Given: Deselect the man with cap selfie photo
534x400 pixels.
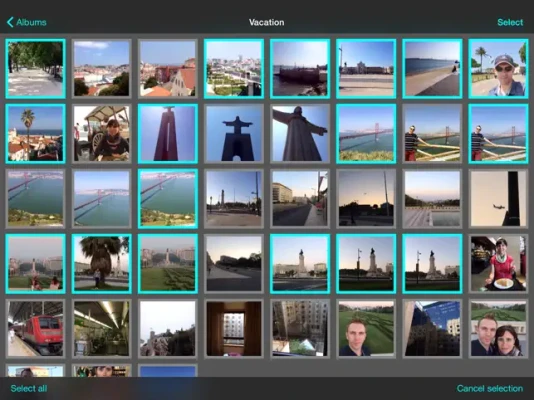Looking at the screenshot, I should point(498,69).
